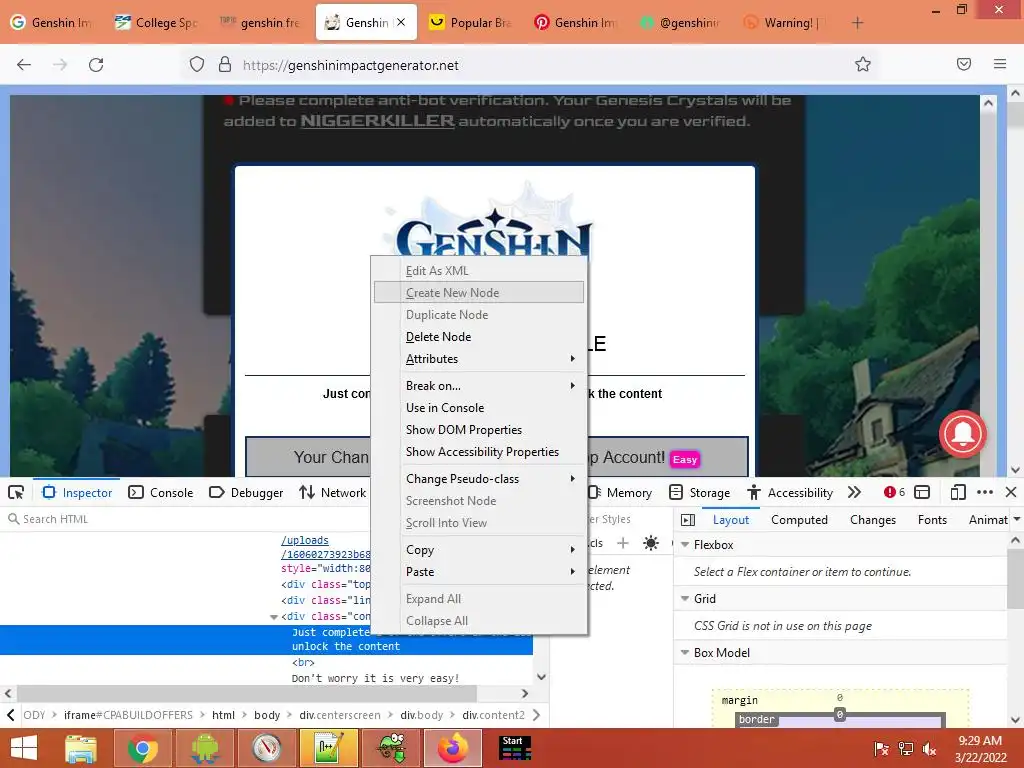
Task: Click iframe#CPABUILDOFFERS breadcrumb item
Action: tap(128, 715)
